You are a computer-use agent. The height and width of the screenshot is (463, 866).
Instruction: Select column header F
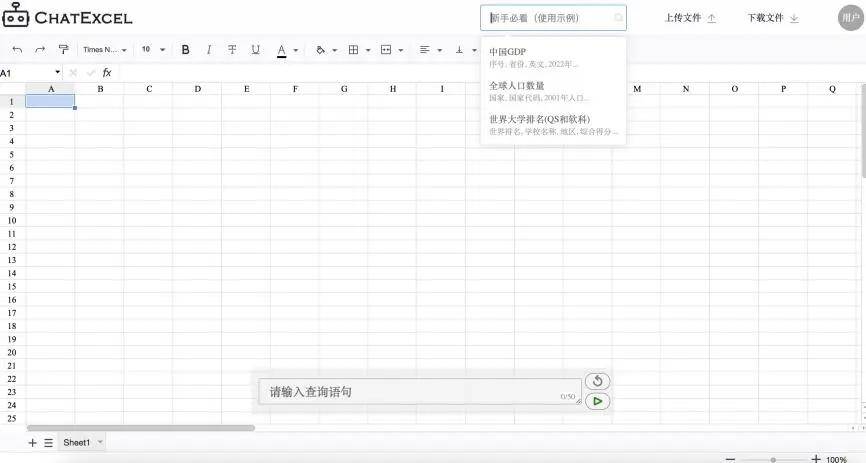295,88
